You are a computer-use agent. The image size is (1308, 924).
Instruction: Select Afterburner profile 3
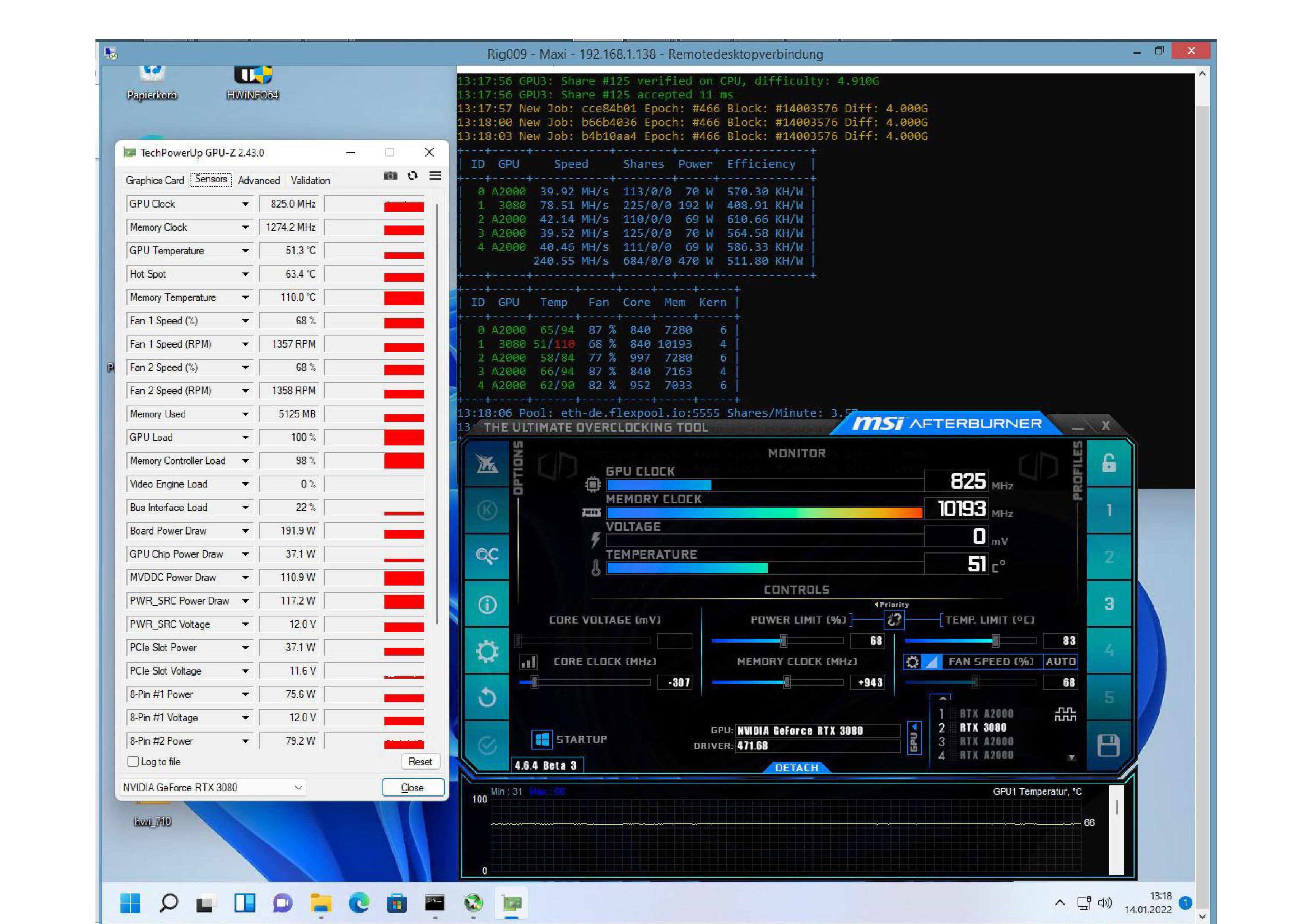coord(1109,604)
